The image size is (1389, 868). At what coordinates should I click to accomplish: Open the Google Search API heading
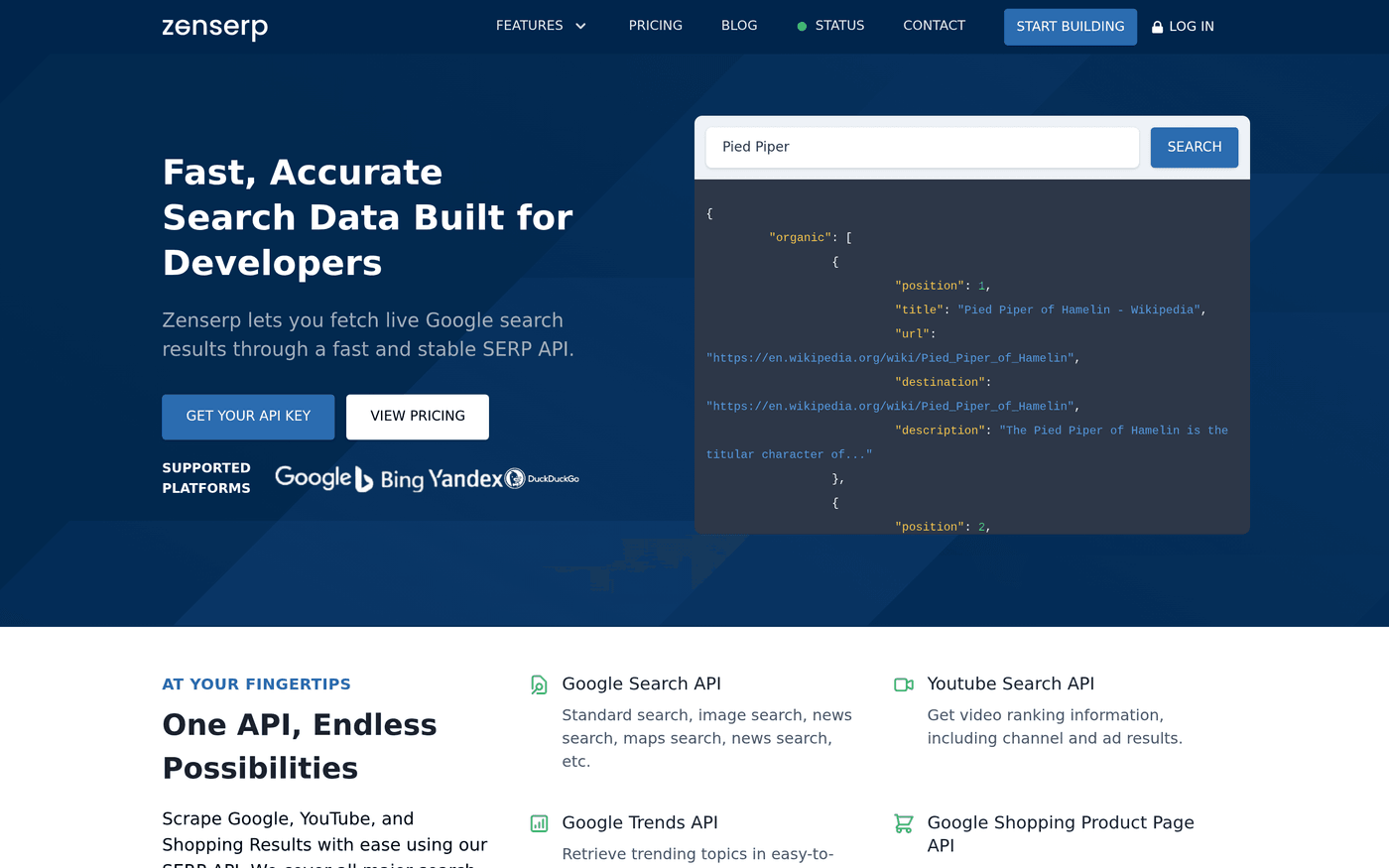click(641, 683)
